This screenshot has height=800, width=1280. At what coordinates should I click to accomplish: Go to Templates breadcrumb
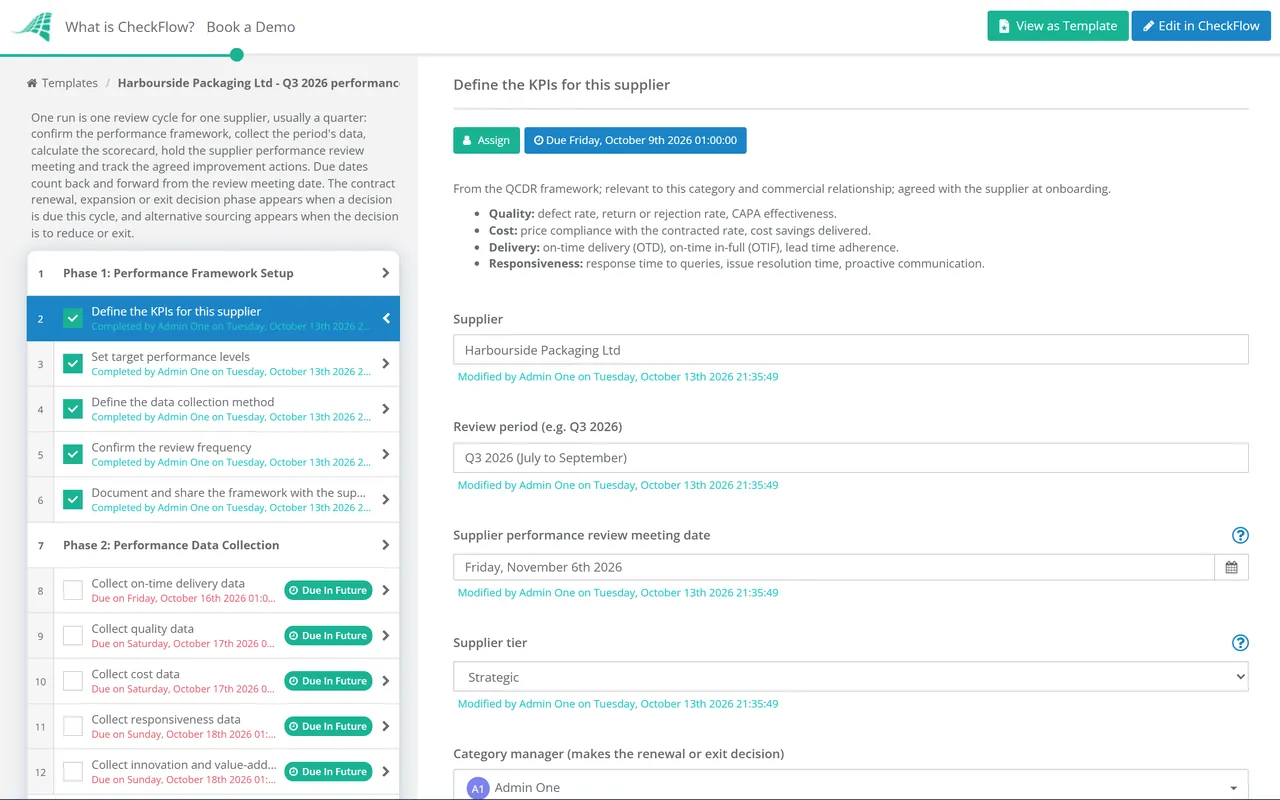[x=70, y=83]
